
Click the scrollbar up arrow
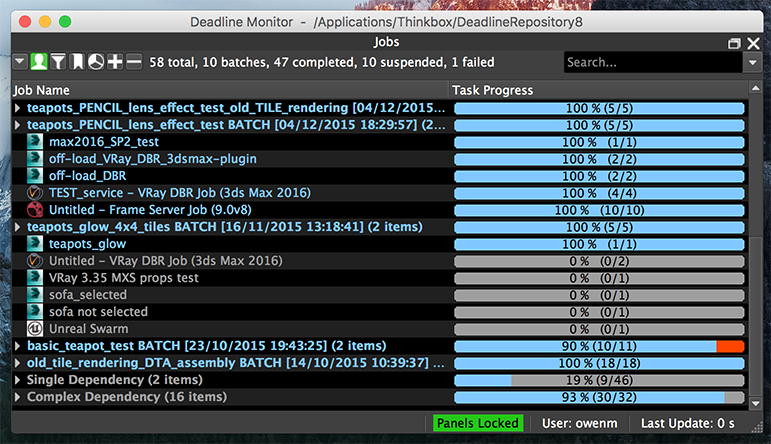[755, 89]
